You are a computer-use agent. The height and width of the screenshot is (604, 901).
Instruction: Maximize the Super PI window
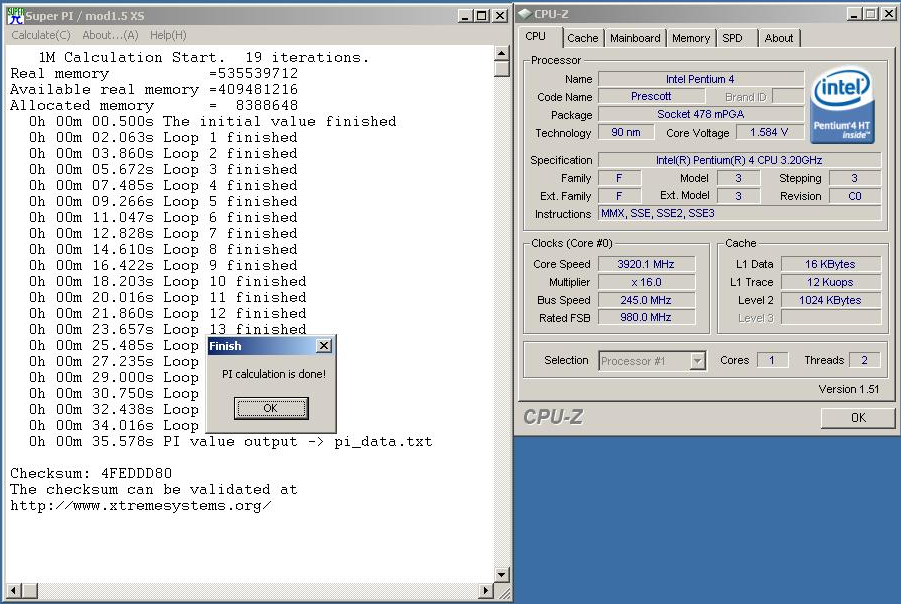coord(482,16)
